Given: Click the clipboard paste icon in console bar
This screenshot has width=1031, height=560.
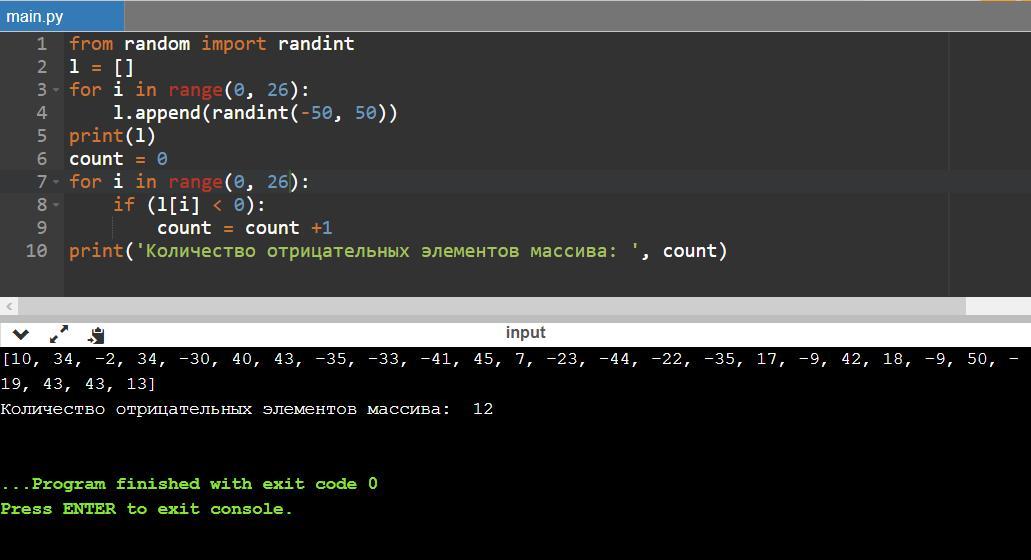Looking at the screenshot, I should 96,335.
